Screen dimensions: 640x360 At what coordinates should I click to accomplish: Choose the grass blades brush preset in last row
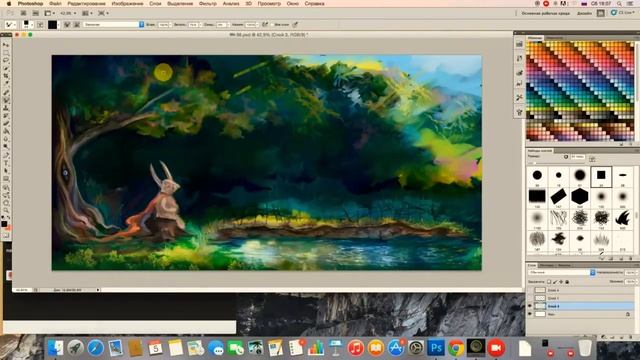pyautogui.click(x=601, y=239)
